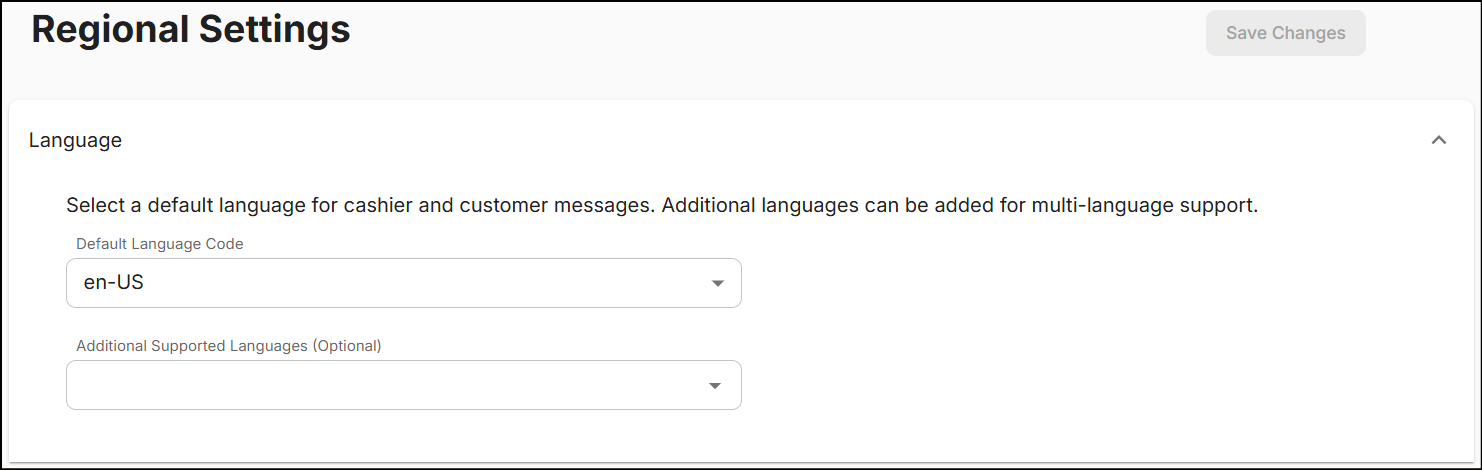Click the default language description text

point(661,206)
